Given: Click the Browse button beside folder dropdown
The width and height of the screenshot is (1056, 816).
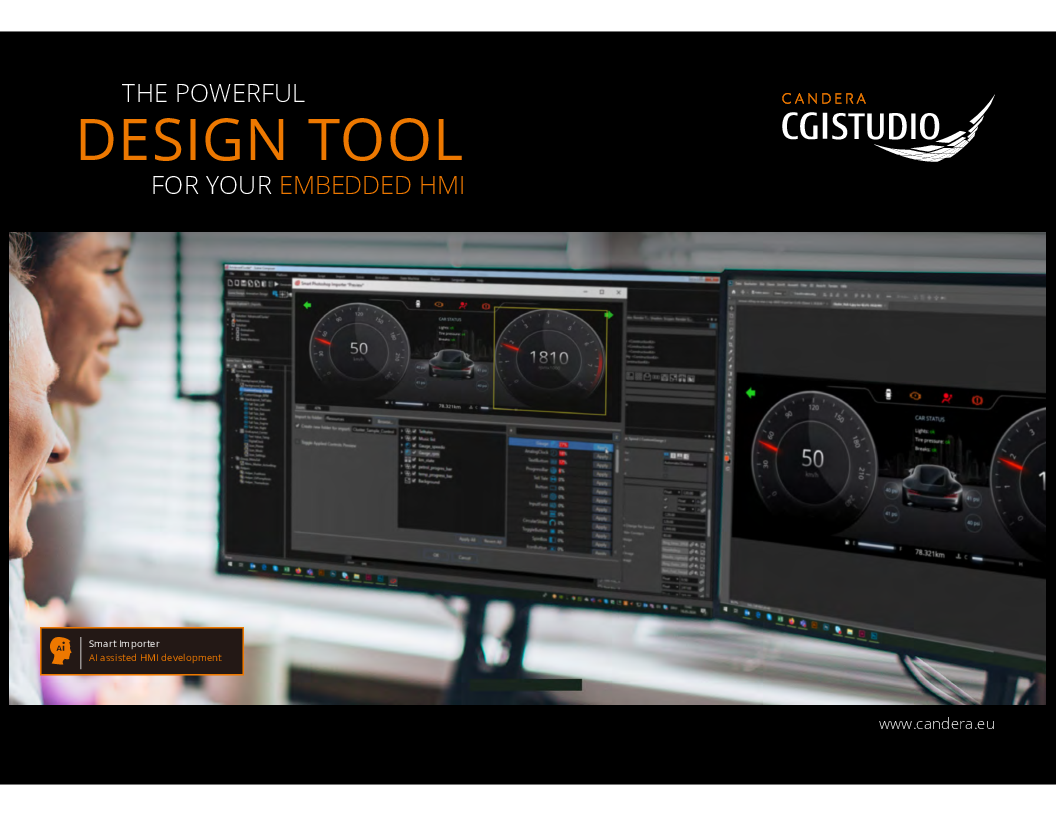Looking at the screenshot, I should coord(384,422).
